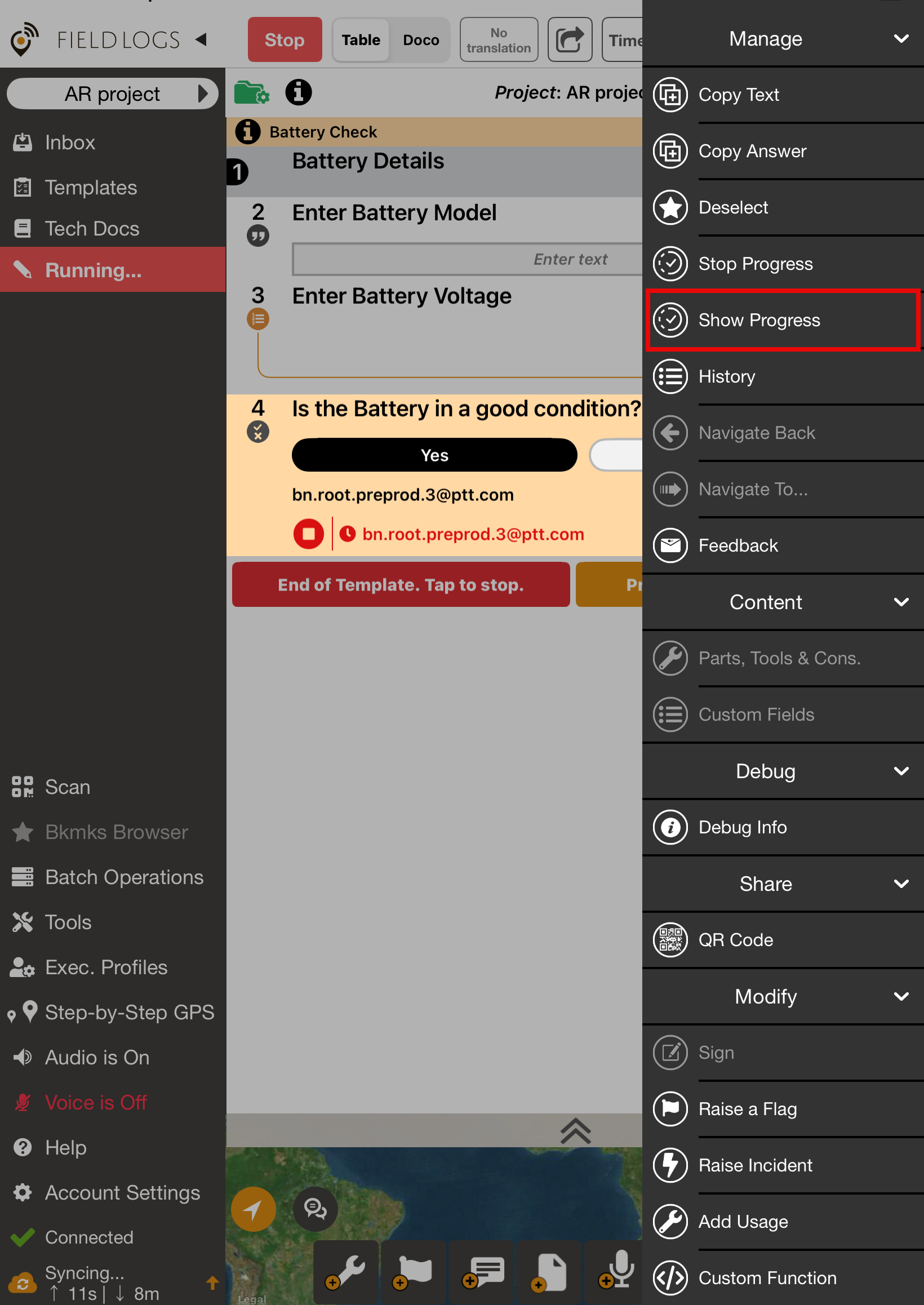Toggle Voice is Off in sidebar

pos(96,1103)
